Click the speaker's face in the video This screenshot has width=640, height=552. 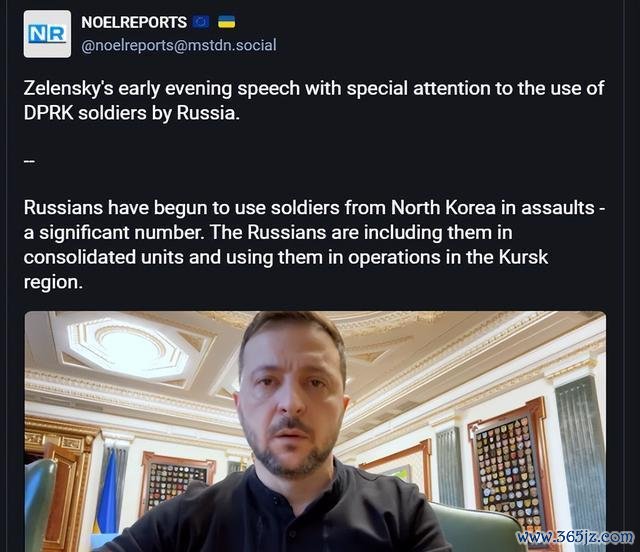point(292,404)
